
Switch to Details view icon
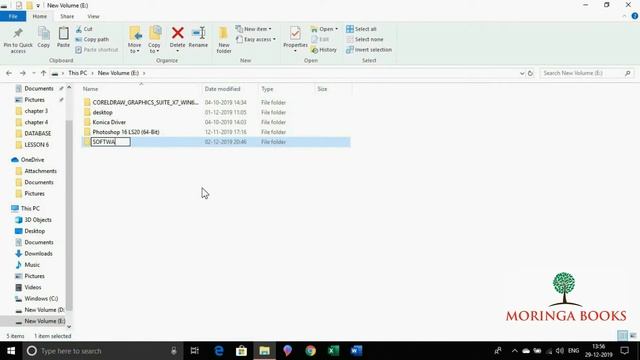click(x=622, y=336)
